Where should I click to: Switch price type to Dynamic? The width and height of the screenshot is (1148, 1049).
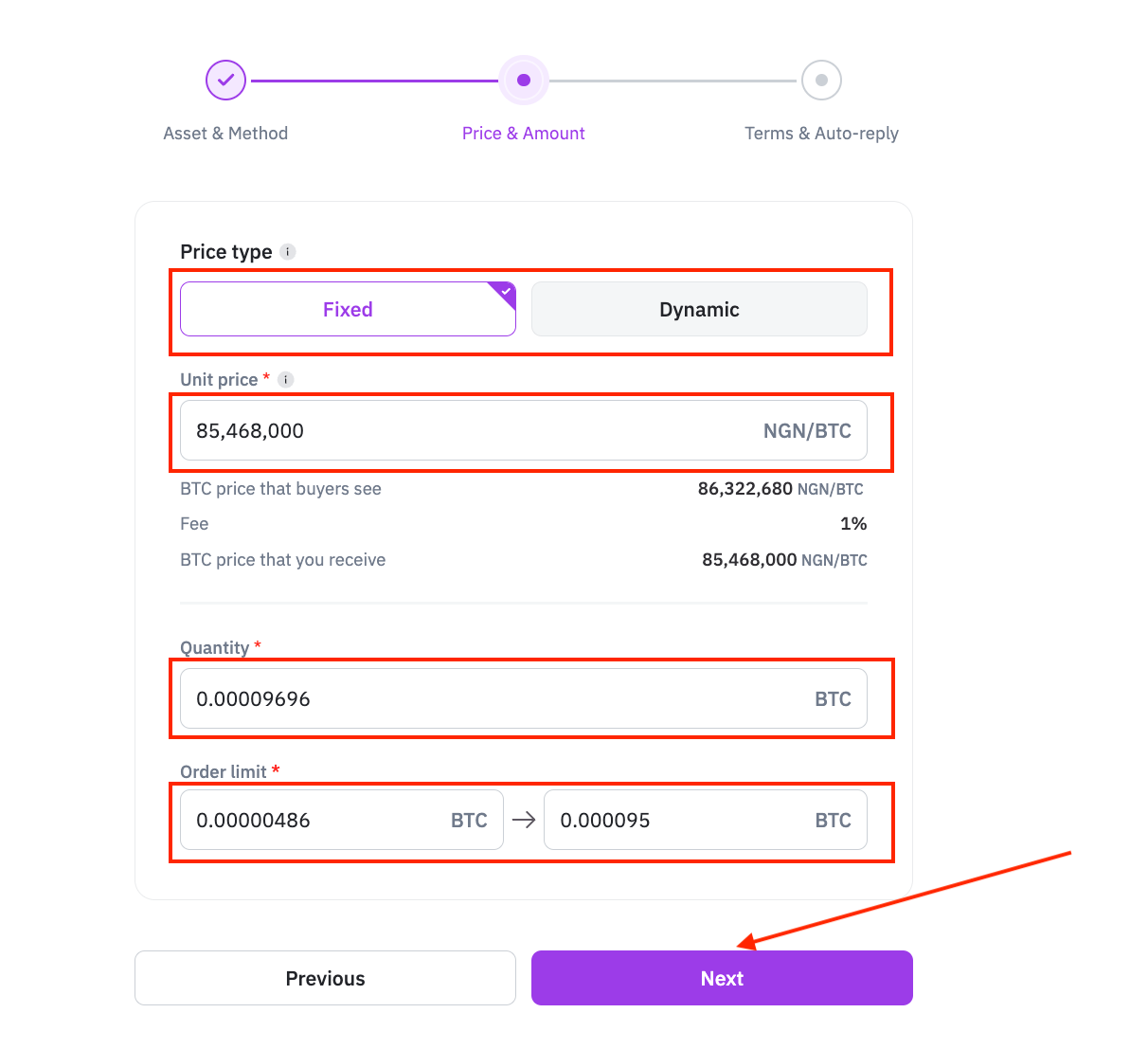pos(699,309)
